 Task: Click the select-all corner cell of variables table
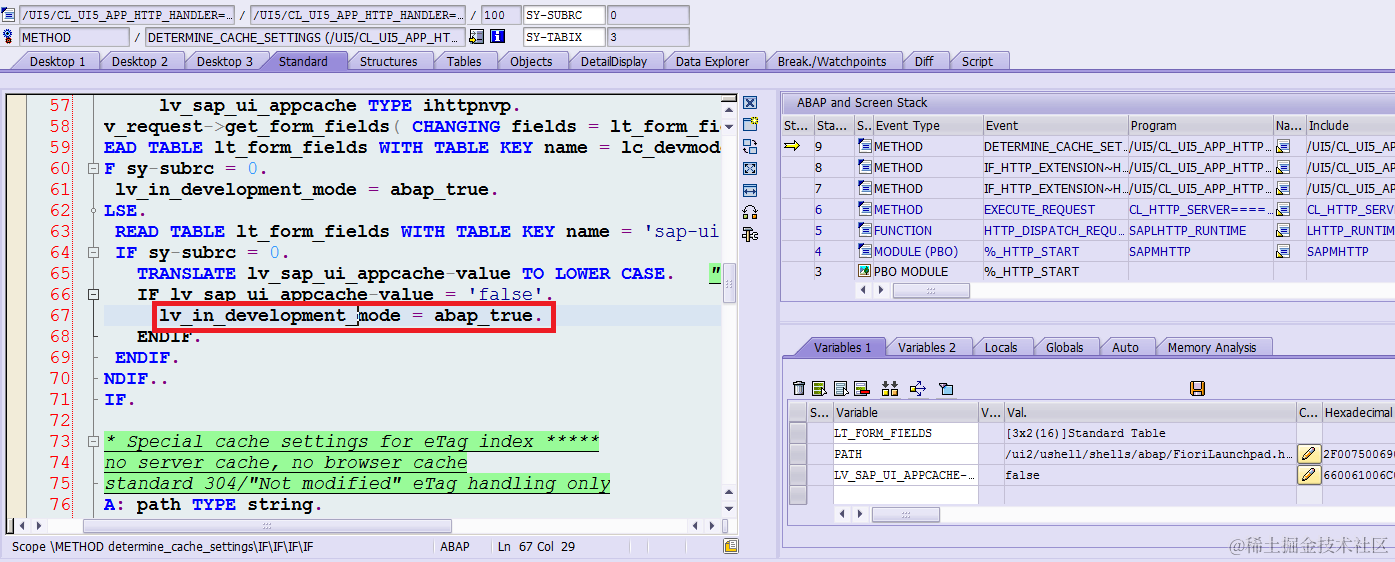(x=797, y=412)
